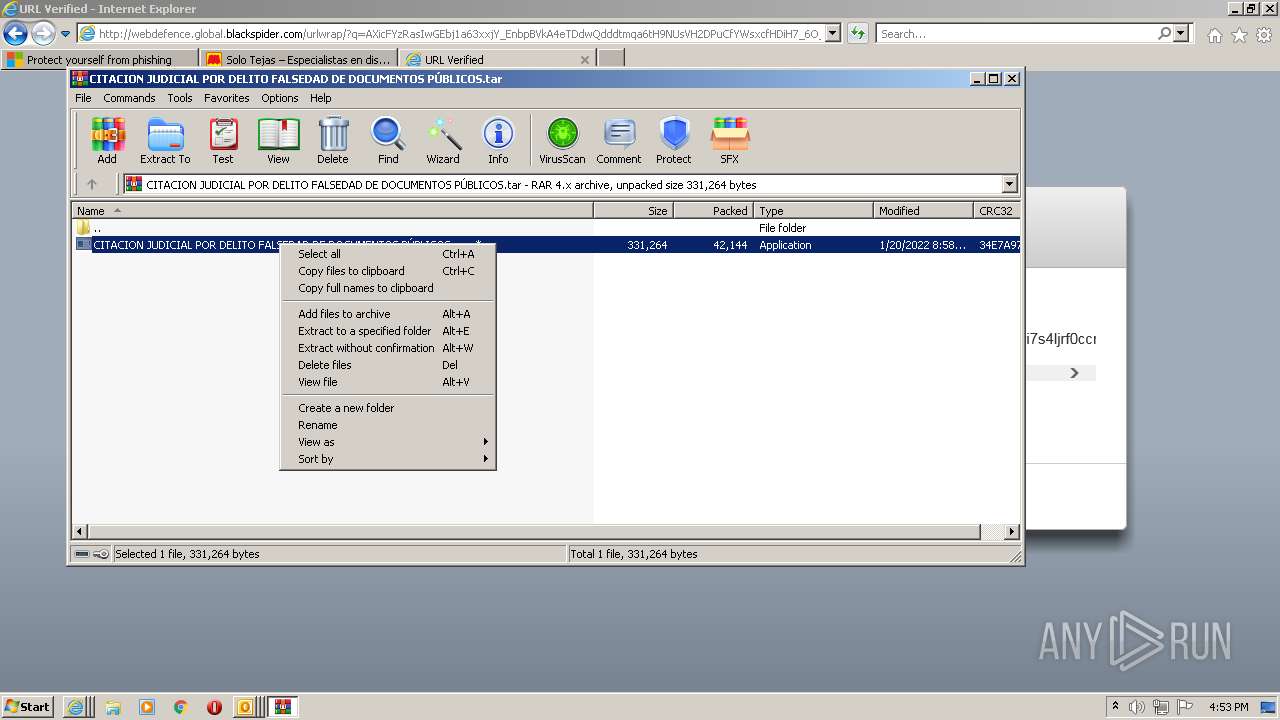
Task: Expand the View as submenu
Action: tap(388, 442)
